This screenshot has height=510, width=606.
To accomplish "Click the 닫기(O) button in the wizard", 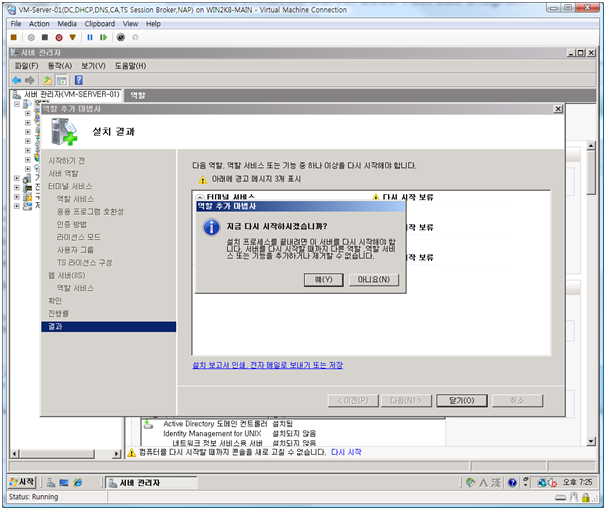I will pyautogui.click(x=462, y=401).
